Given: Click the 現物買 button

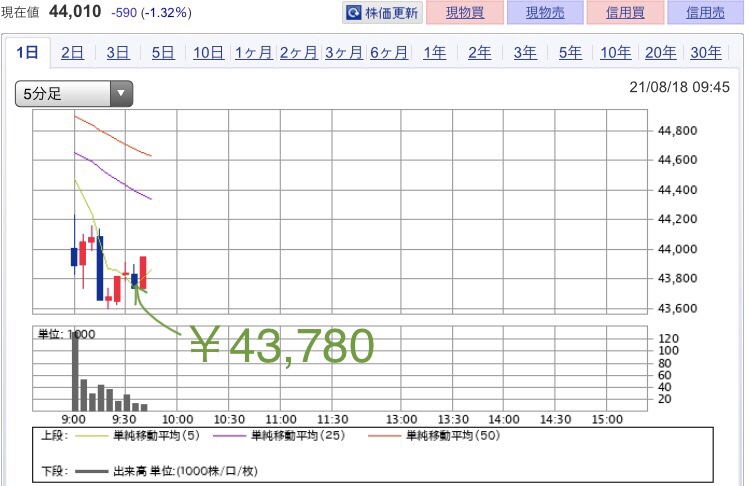Looking at the screenshot, I should (465, 12).
